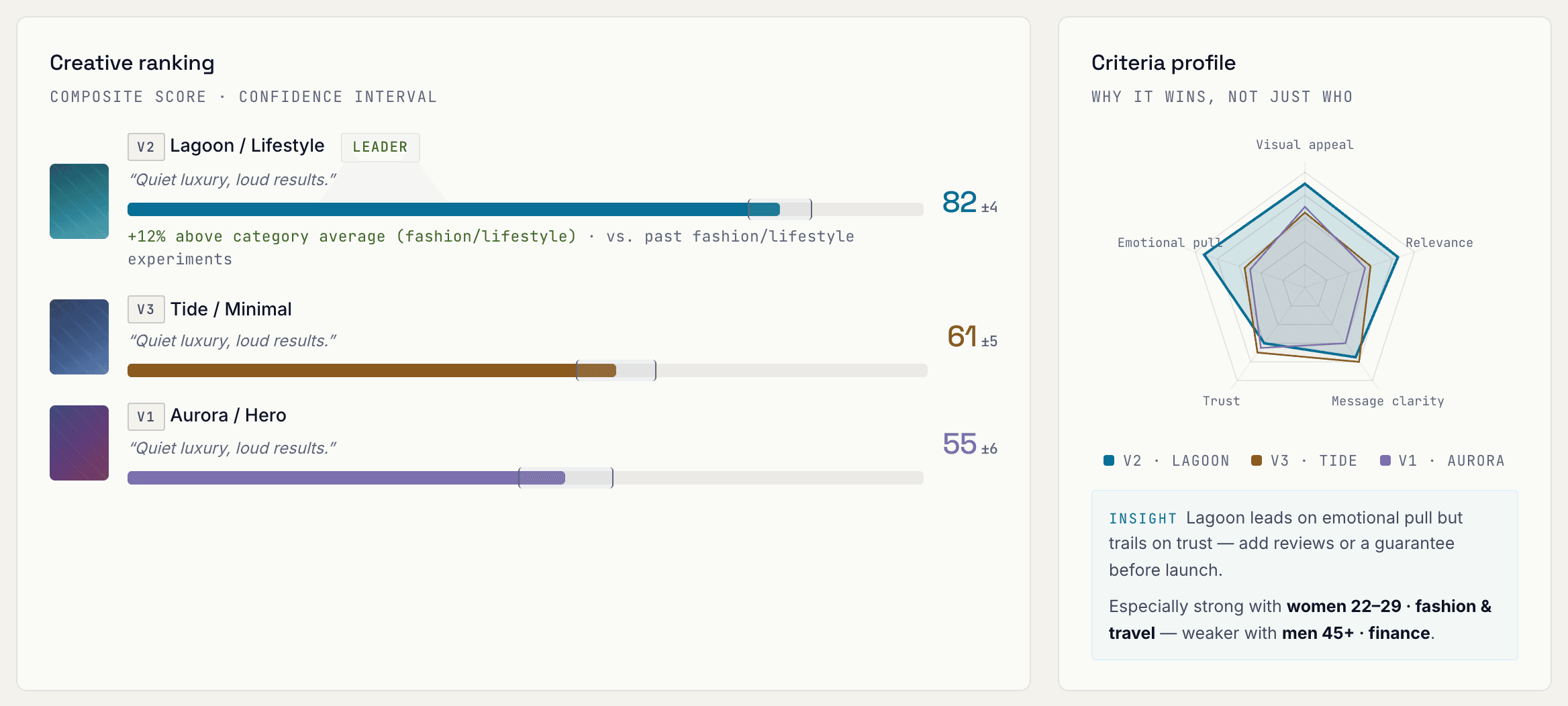Screen dimensions: 1568x706
Task: Click the Emotional pull radar axis label
Action: [1169, 243]
